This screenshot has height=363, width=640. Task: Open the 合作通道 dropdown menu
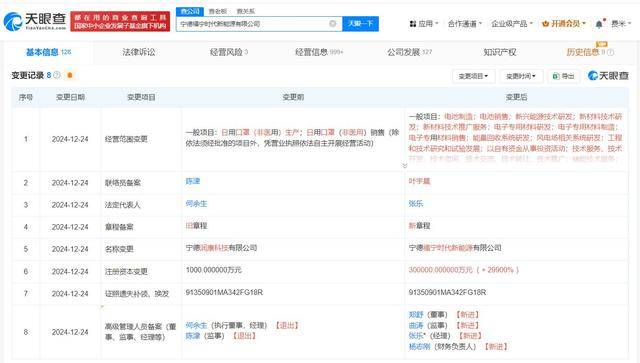click(x=464, y=24)
